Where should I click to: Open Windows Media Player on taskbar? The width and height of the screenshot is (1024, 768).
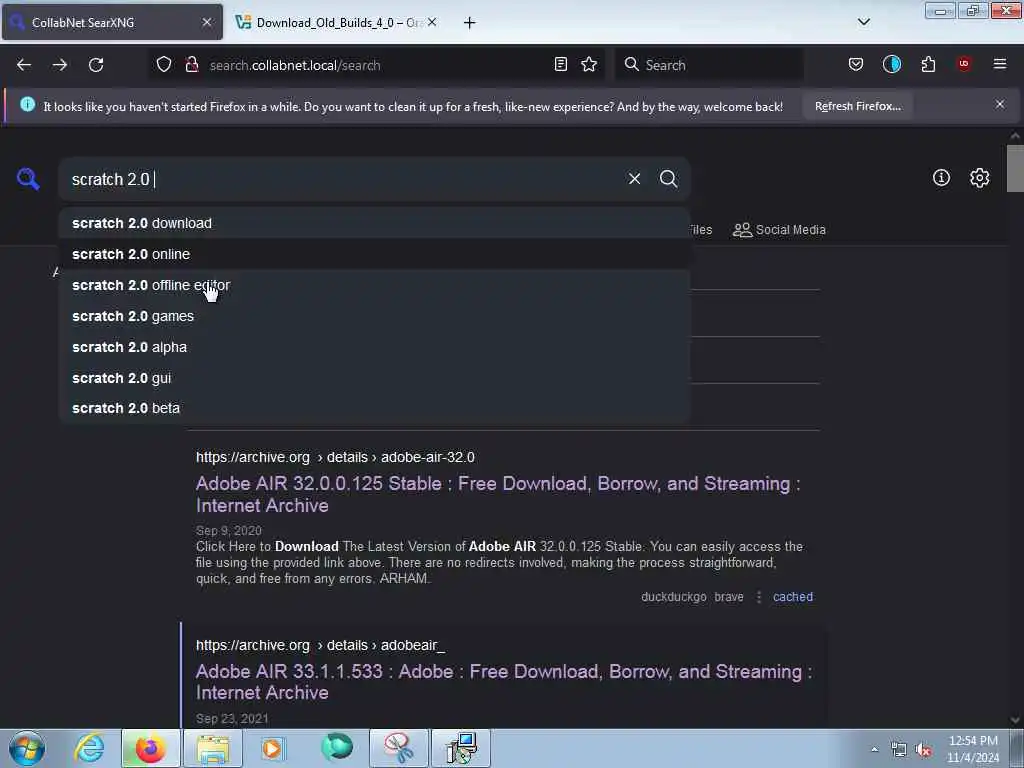point(274,748)
